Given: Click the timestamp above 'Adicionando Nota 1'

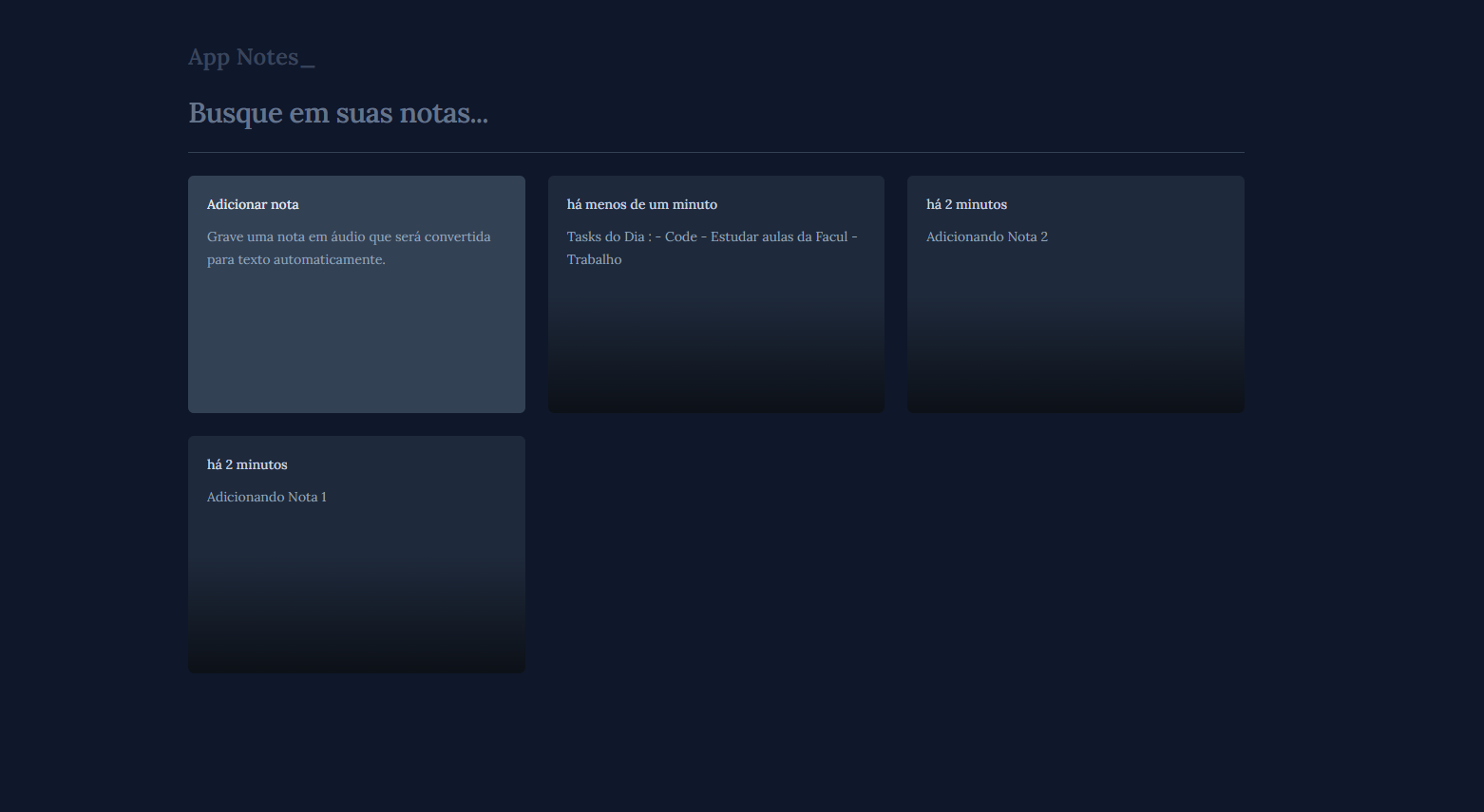Looking at the screenshot, I should (x=247, y=464).
